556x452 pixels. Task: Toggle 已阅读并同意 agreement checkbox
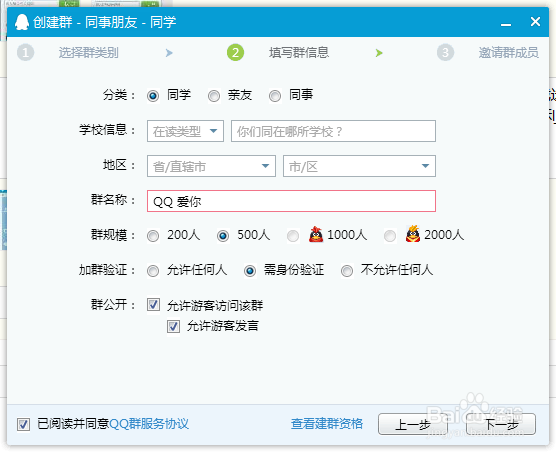pos(23,424)
